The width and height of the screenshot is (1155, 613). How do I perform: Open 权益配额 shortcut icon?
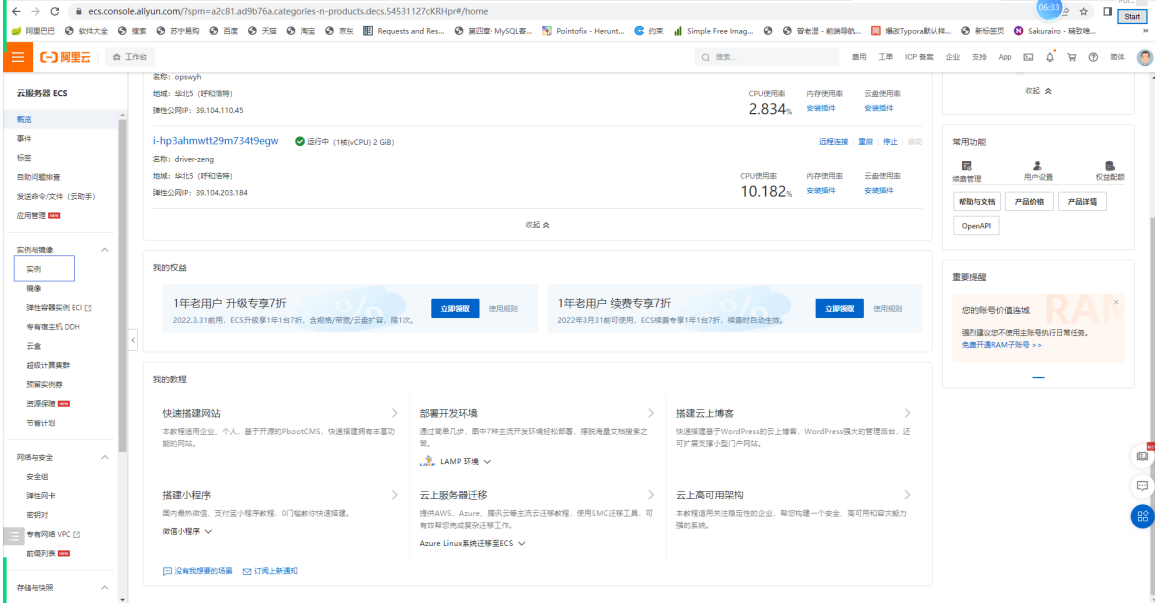tap(1109, 171)
